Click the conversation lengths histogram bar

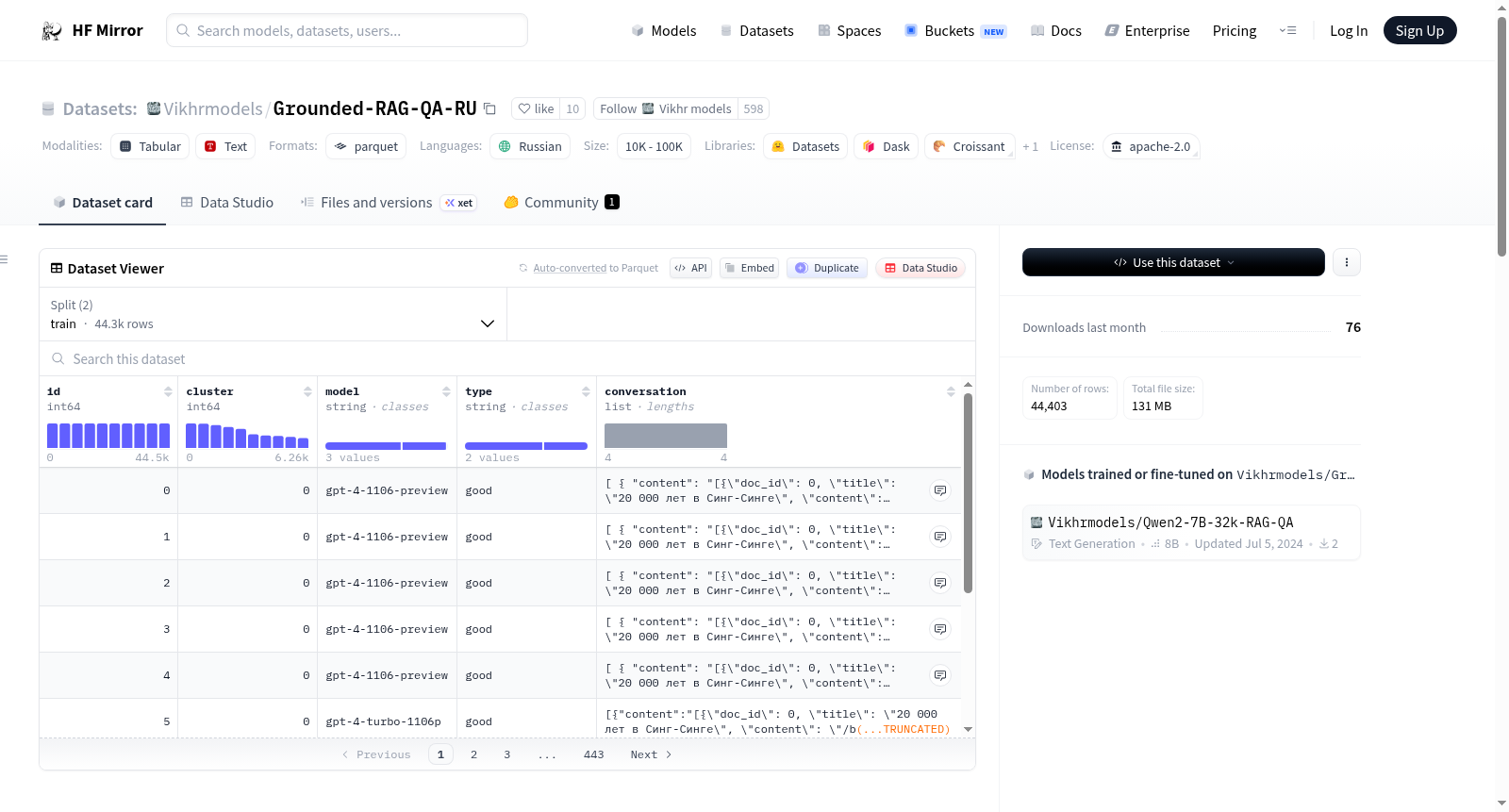click(x=666, y=436)
